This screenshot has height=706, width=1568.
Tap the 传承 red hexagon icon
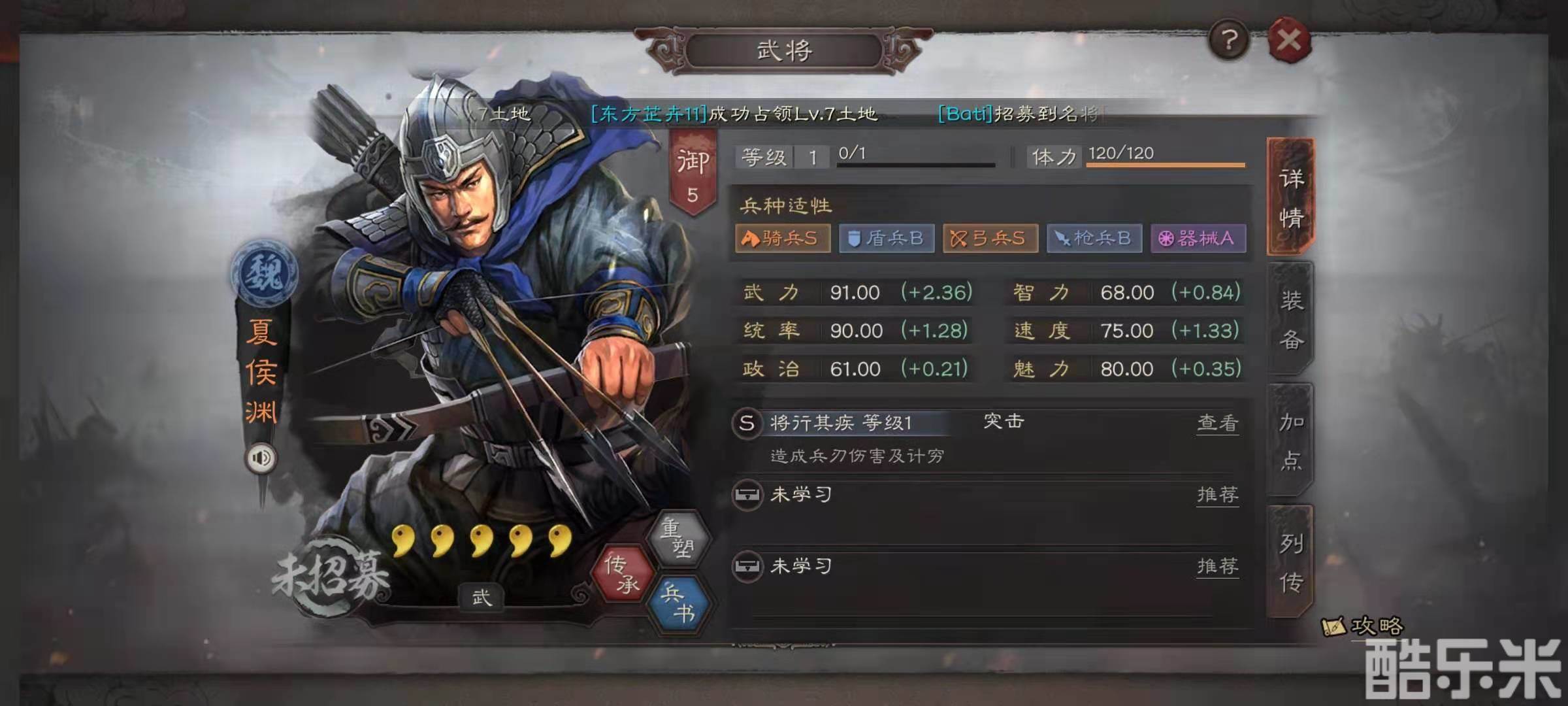(x=622, y=573)
